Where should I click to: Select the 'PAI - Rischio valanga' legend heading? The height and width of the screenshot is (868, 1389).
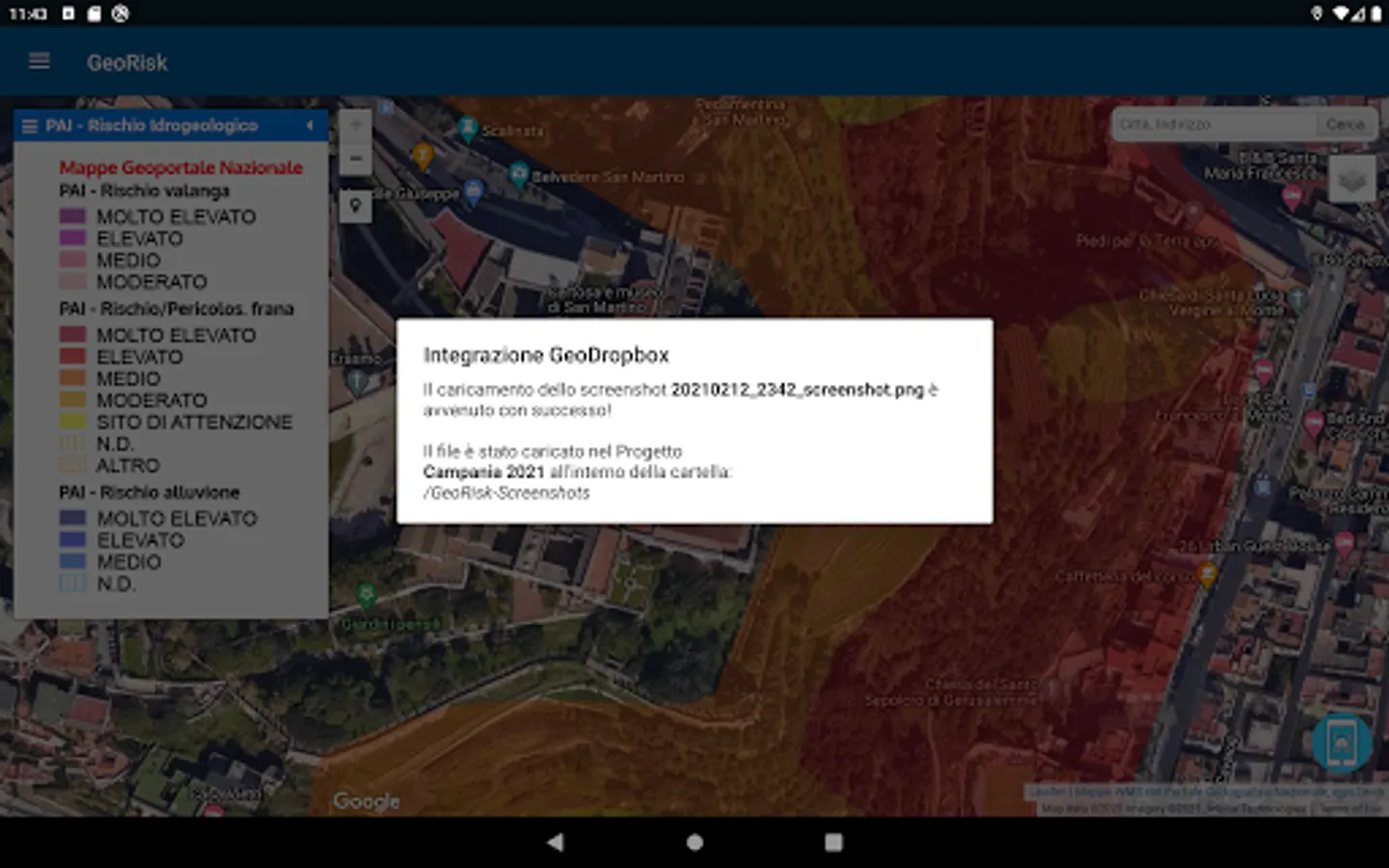click(145, 191)
